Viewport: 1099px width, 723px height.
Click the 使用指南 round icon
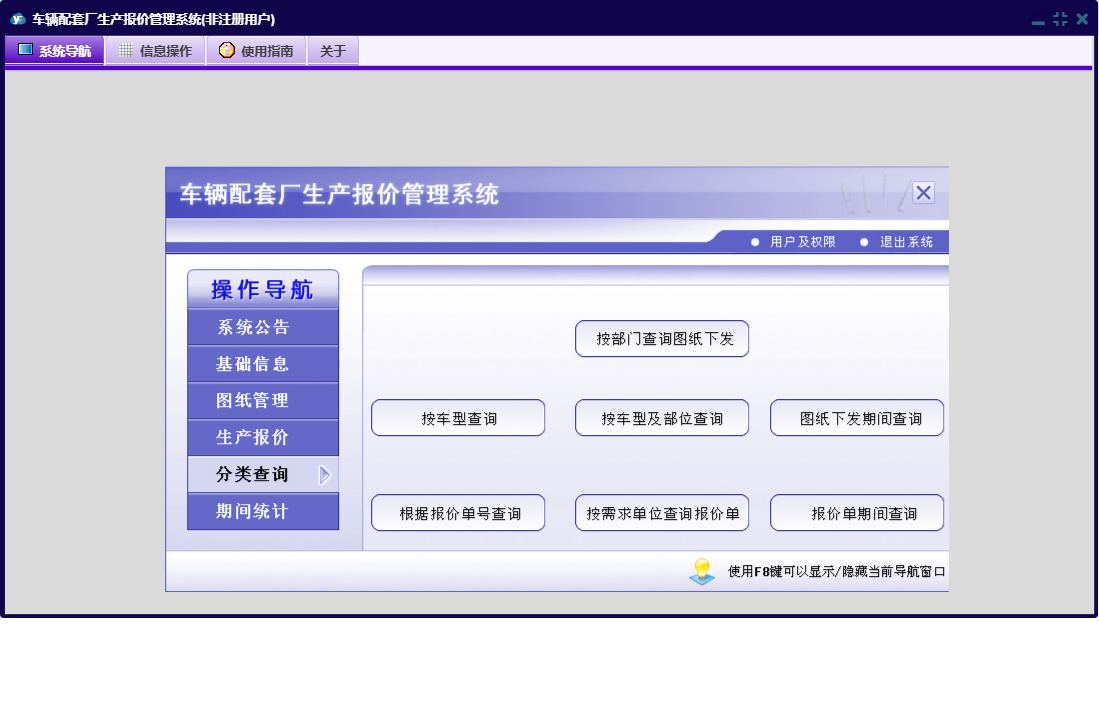tap(226, 50)
